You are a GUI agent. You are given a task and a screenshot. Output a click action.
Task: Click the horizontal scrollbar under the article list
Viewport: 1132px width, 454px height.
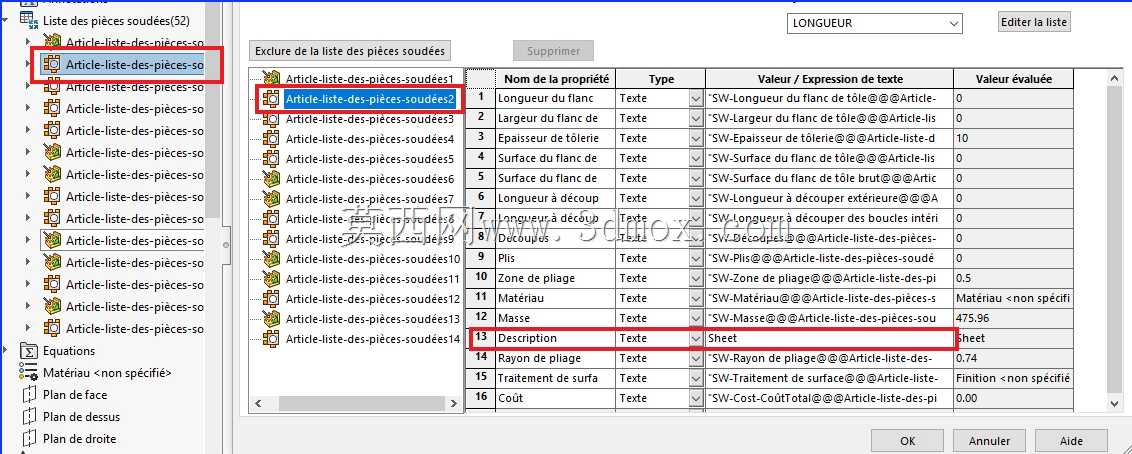tap(356, 403)
